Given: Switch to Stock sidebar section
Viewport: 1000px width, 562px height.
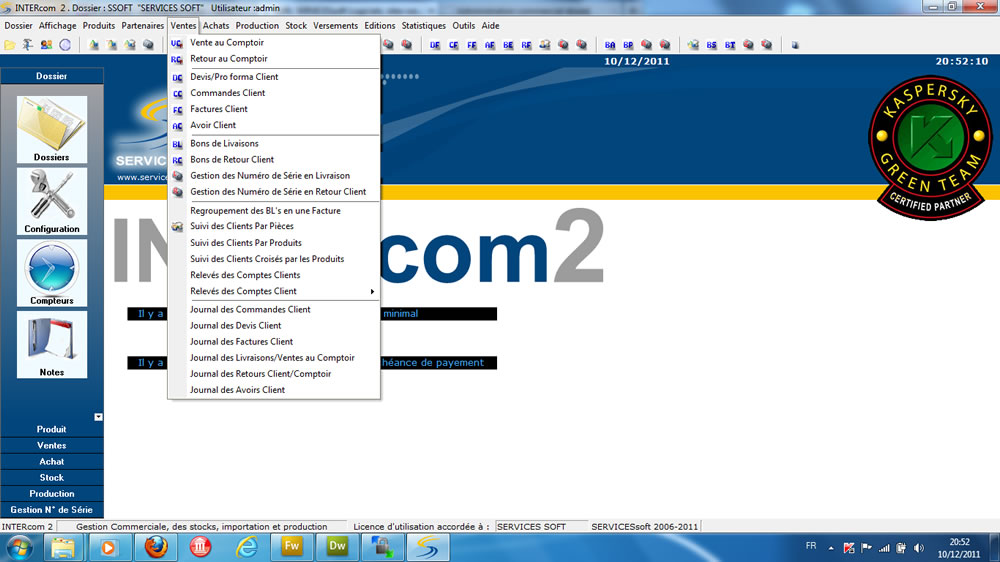Looking at the screenshot, I should (52, 478).
